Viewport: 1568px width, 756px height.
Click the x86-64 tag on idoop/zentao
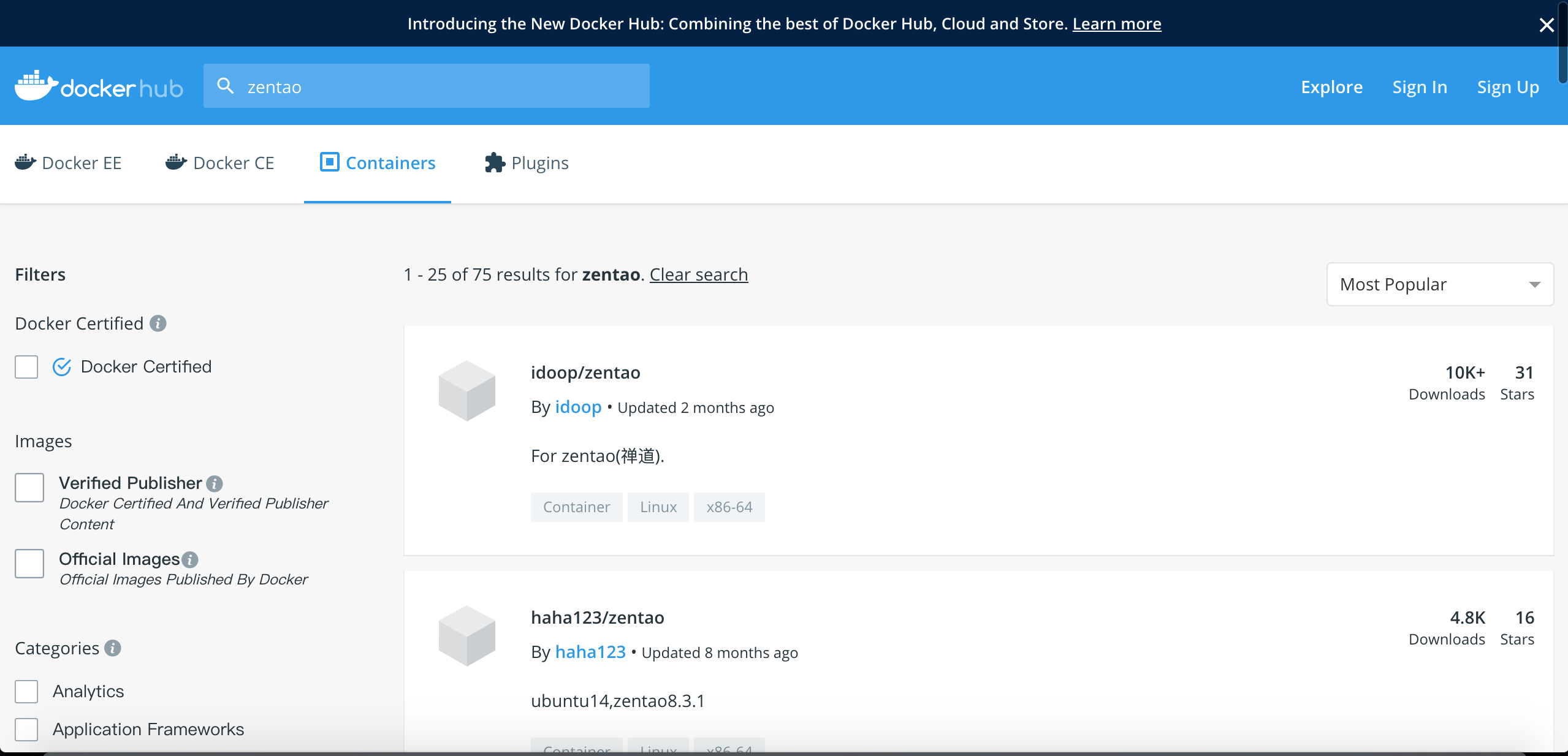(729, 507)
